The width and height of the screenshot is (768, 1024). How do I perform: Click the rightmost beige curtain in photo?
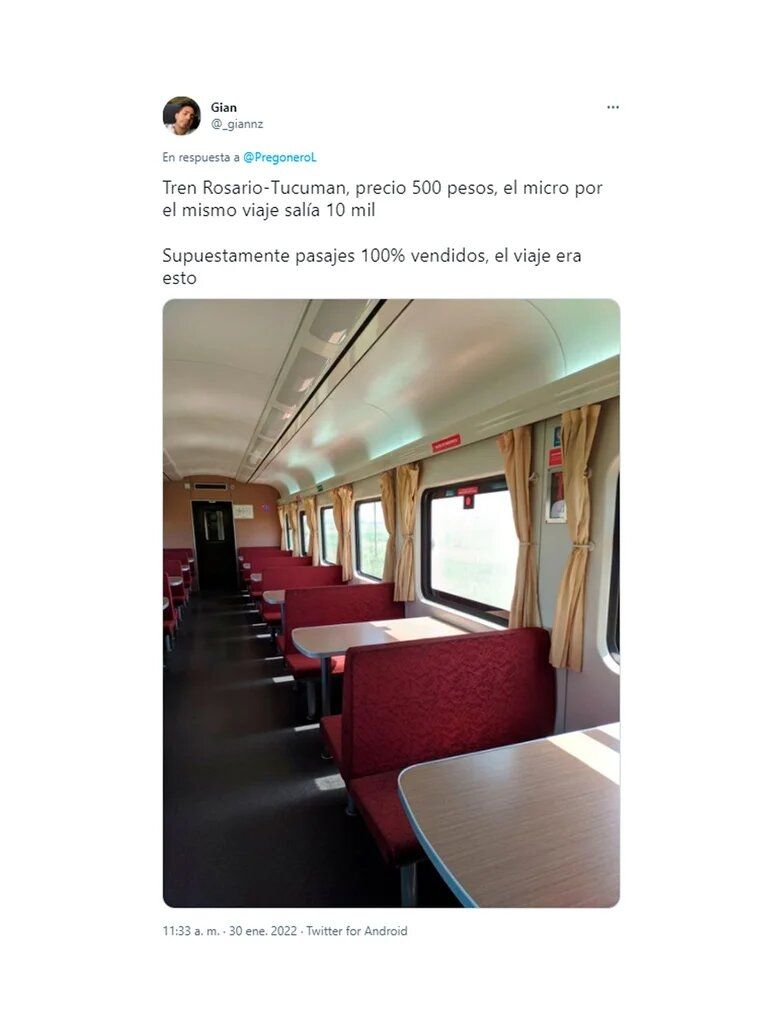[575, 537]
